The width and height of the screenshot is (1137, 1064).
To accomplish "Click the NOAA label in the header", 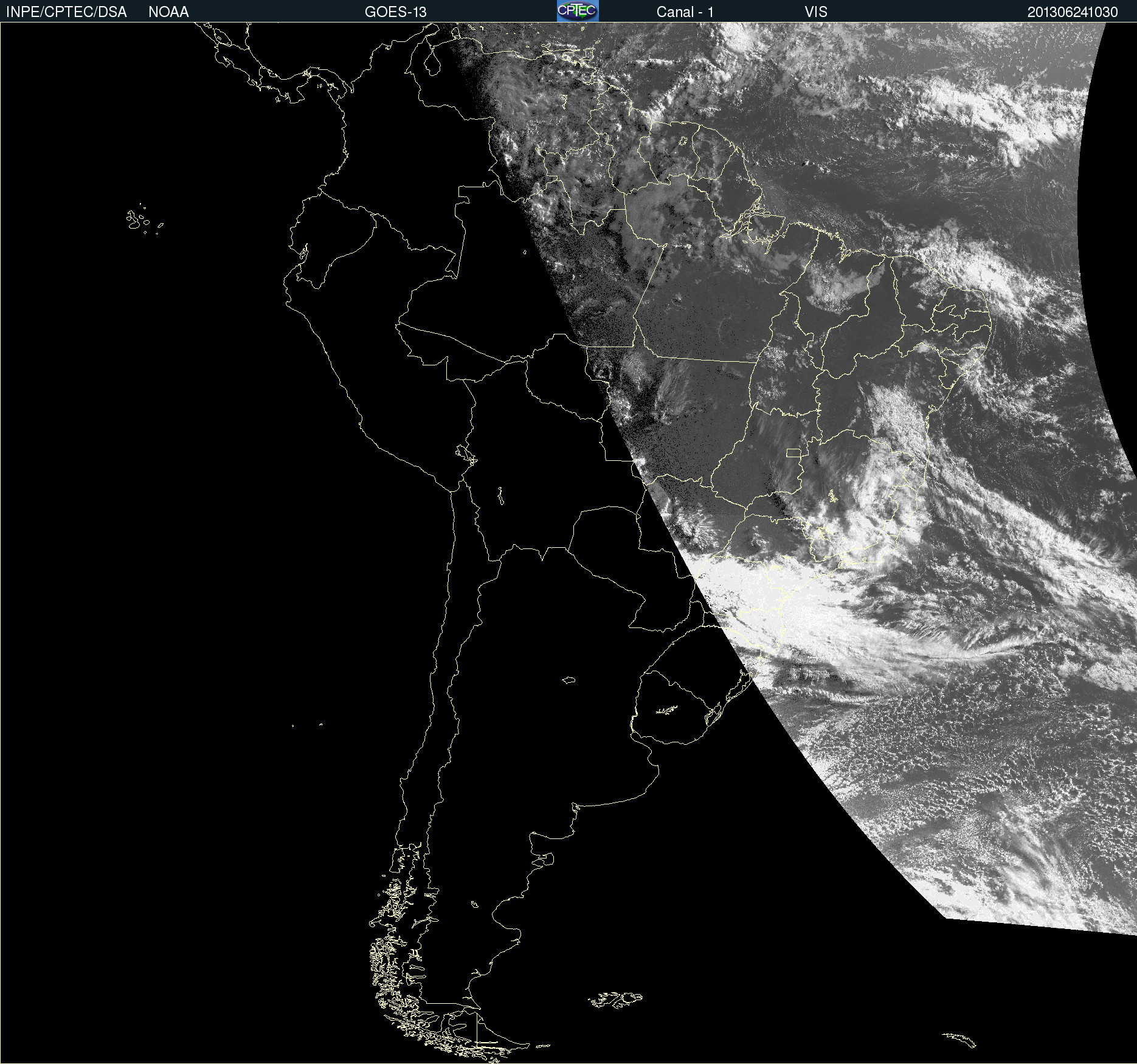I will click(x=168, y=12).
